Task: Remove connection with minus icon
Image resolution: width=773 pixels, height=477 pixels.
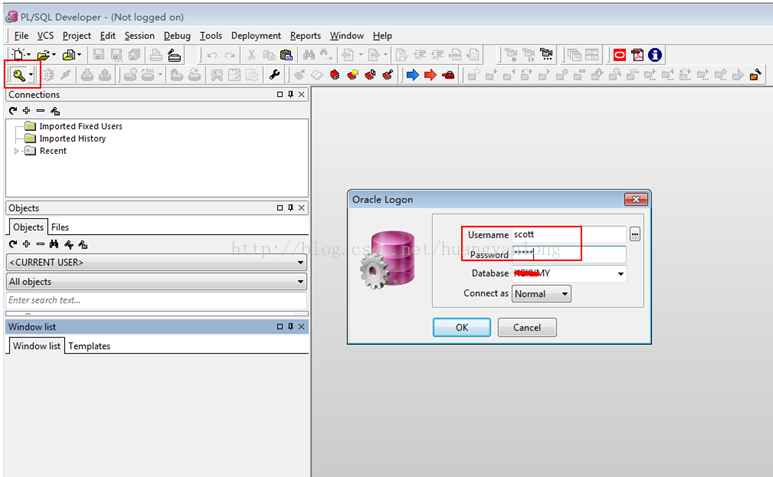Action: click(x=40, y=110)
